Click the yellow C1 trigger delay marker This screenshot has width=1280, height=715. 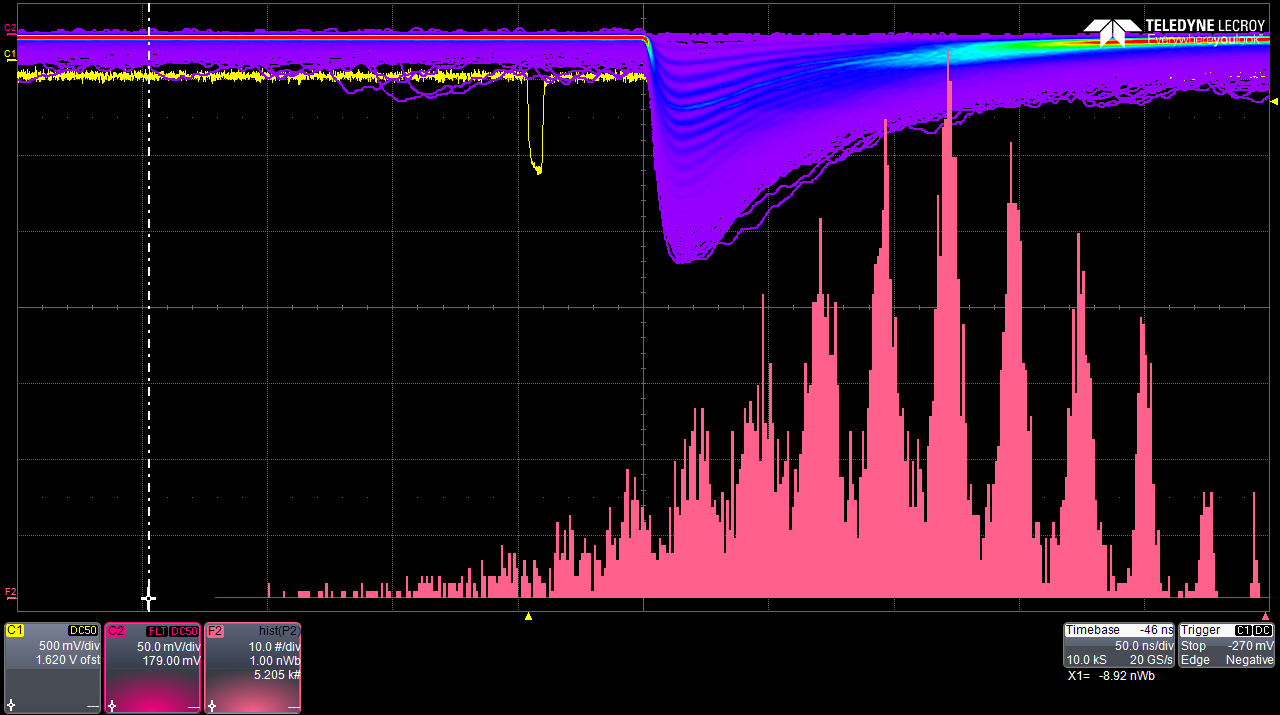pos(528,616)
